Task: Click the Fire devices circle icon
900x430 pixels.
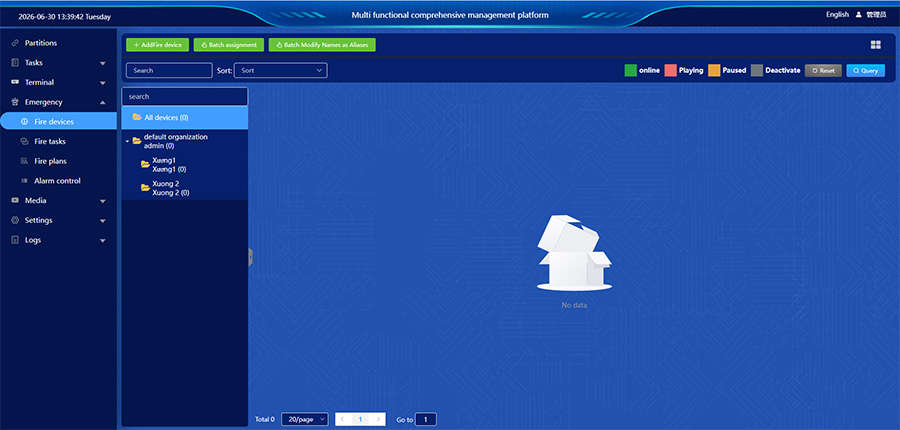Action: (24, 122)
